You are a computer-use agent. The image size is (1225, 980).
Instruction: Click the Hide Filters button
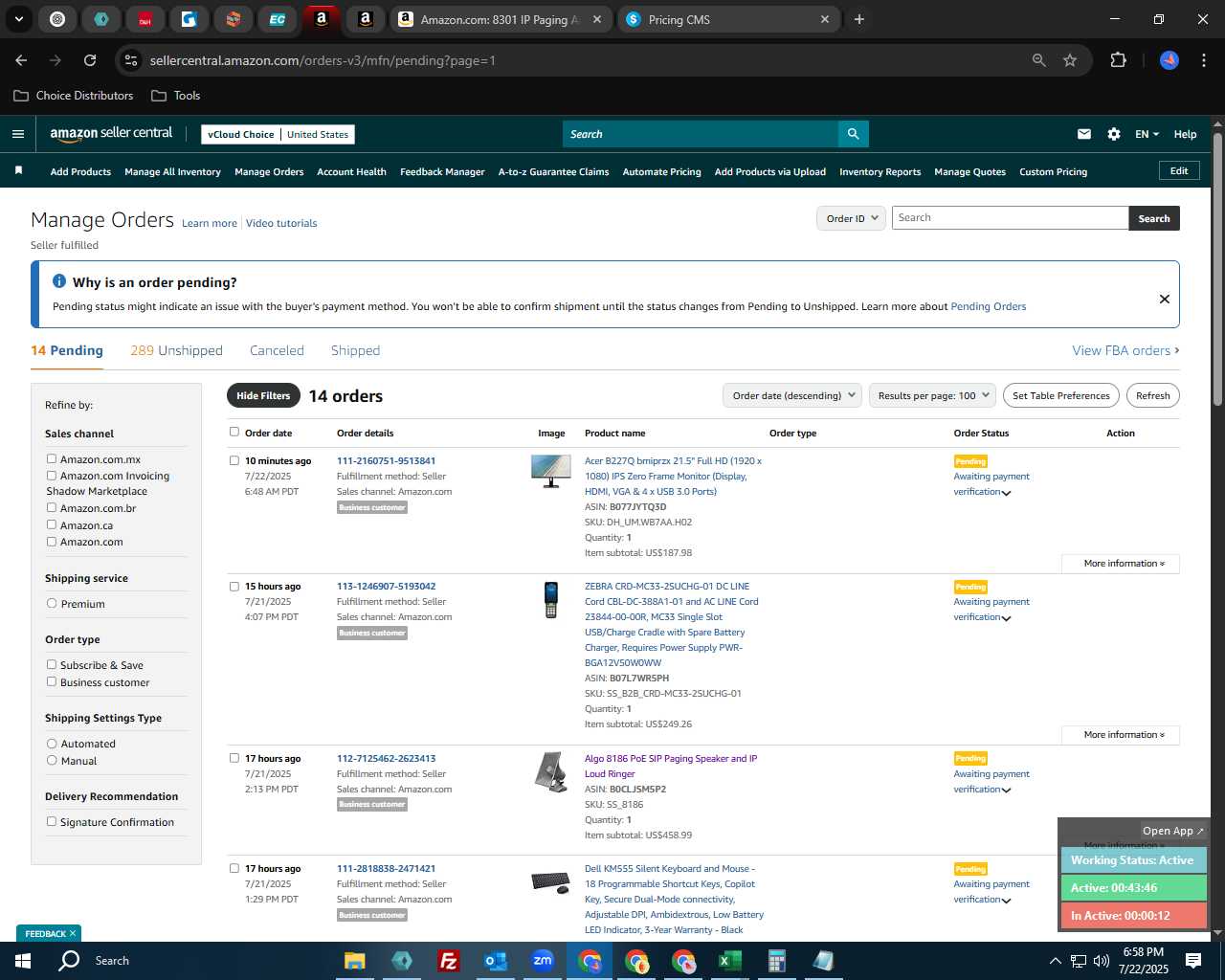(263, 395)
